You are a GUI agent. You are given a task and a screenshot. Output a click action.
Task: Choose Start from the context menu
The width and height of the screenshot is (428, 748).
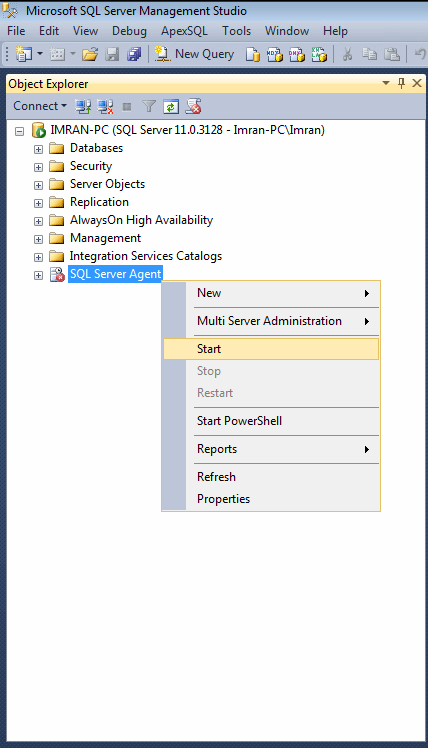271,349
